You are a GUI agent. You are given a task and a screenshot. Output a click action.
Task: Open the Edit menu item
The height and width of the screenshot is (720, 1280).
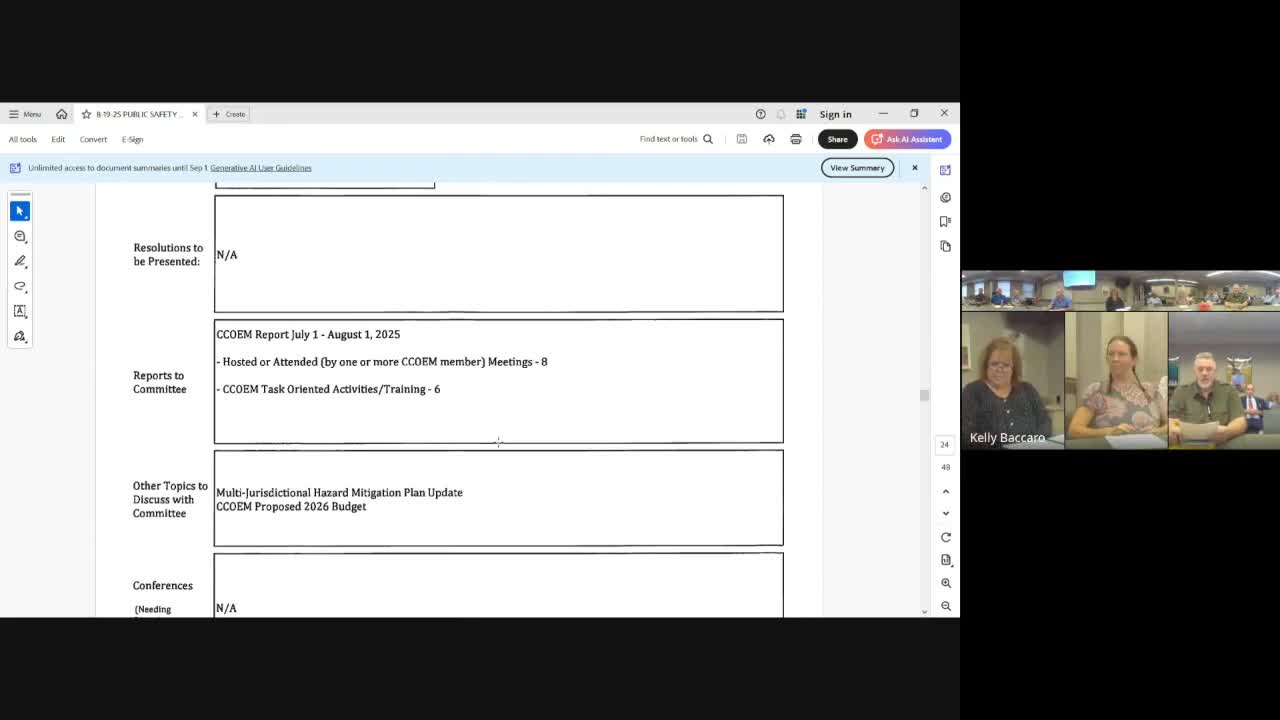click(58, 139)
